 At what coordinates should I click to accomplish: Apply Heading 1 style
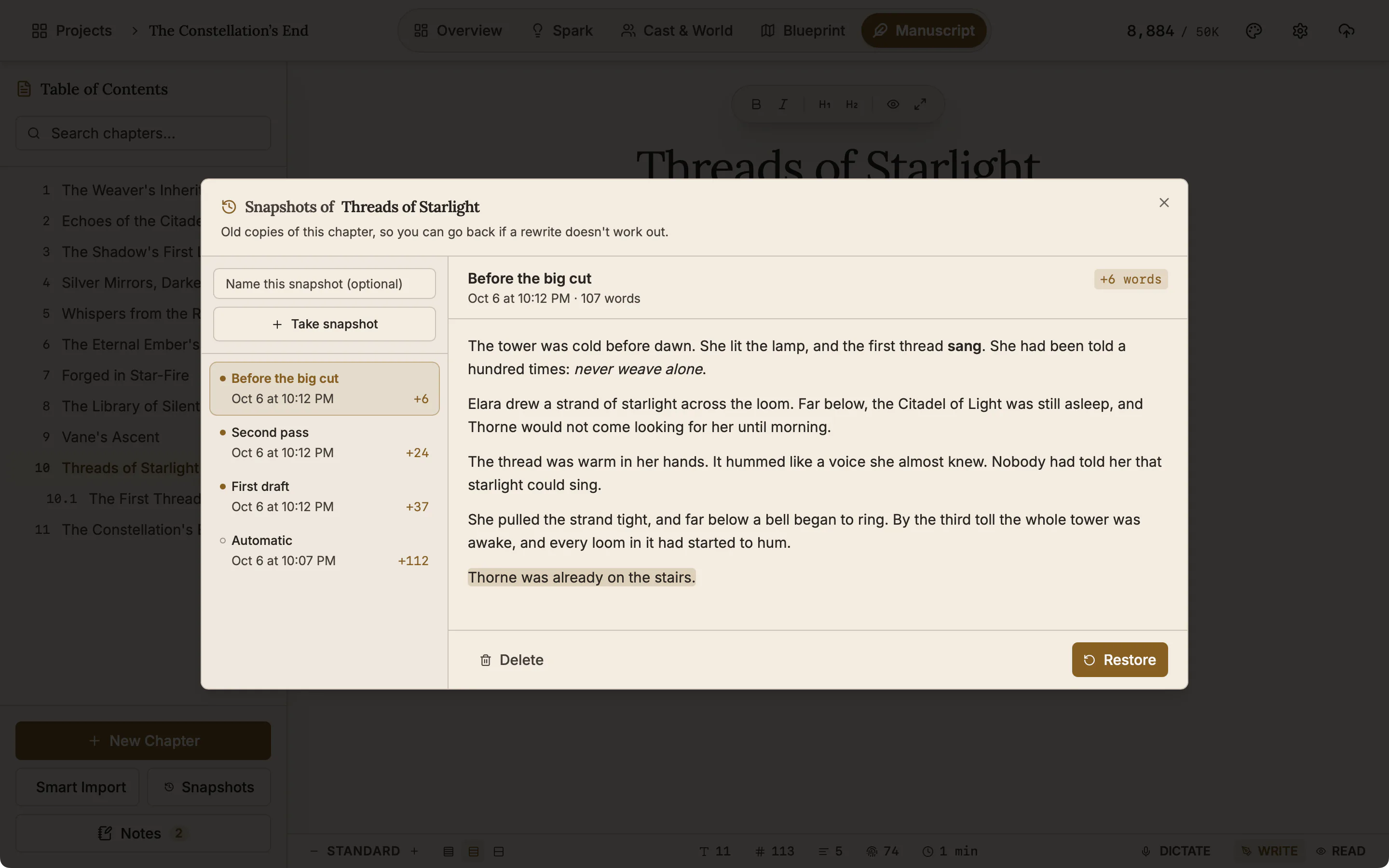click(824, 105)
